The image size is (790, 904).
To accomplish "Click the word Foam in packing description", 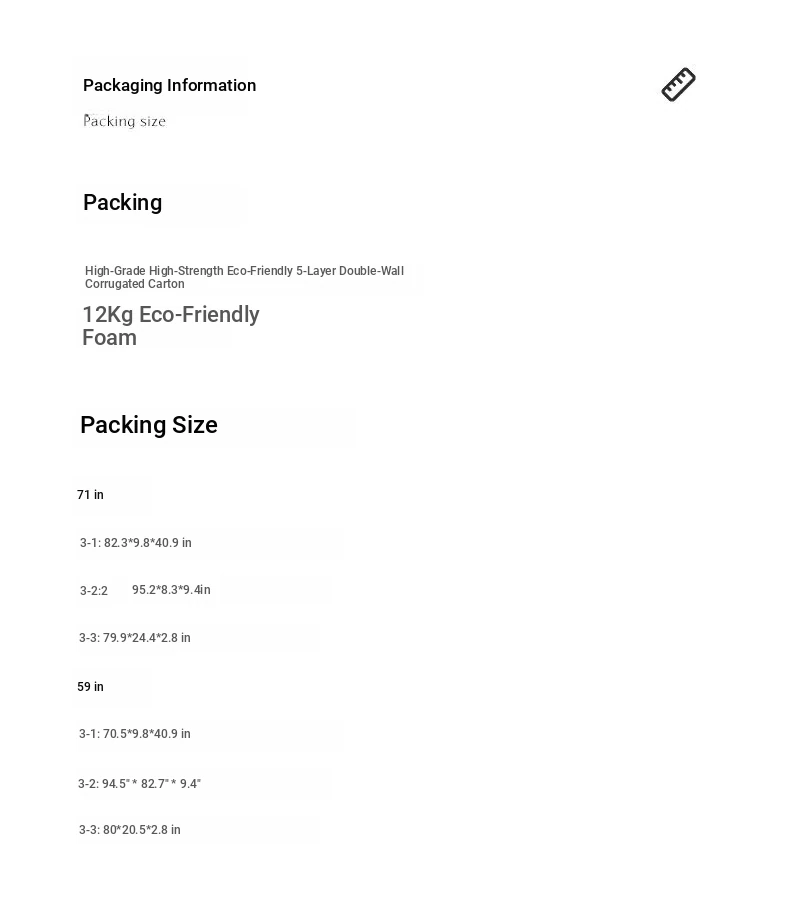I will pos(110,338).
